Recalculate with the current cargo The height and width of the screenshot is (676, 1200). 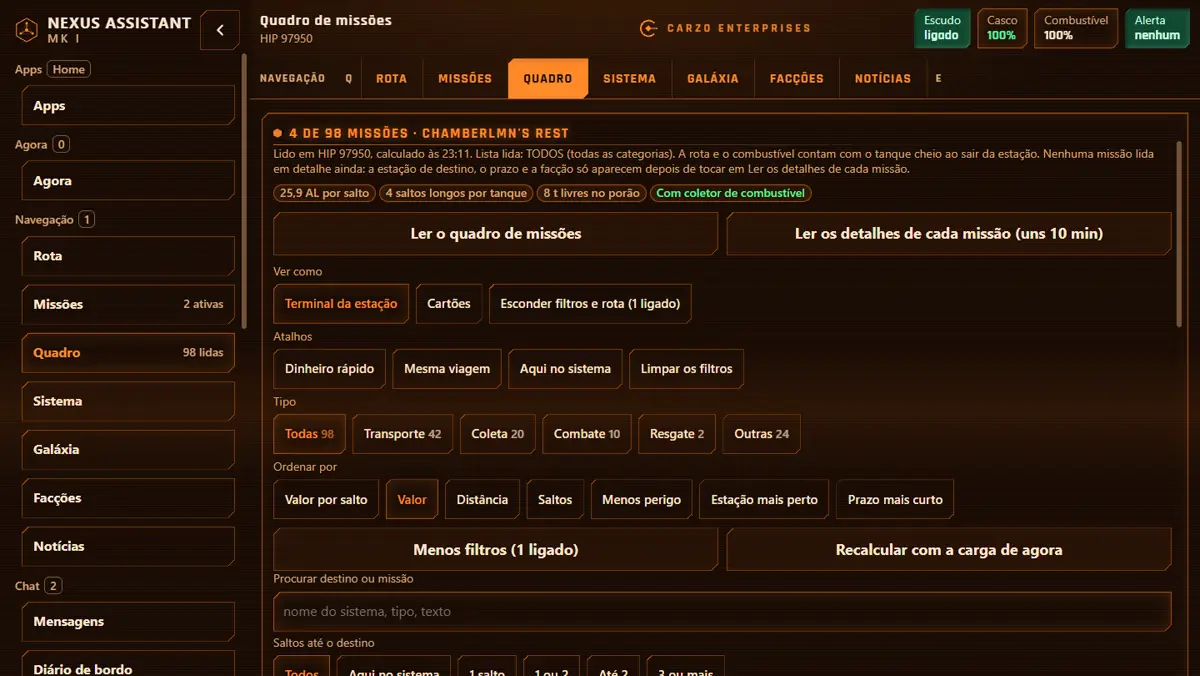949,550
